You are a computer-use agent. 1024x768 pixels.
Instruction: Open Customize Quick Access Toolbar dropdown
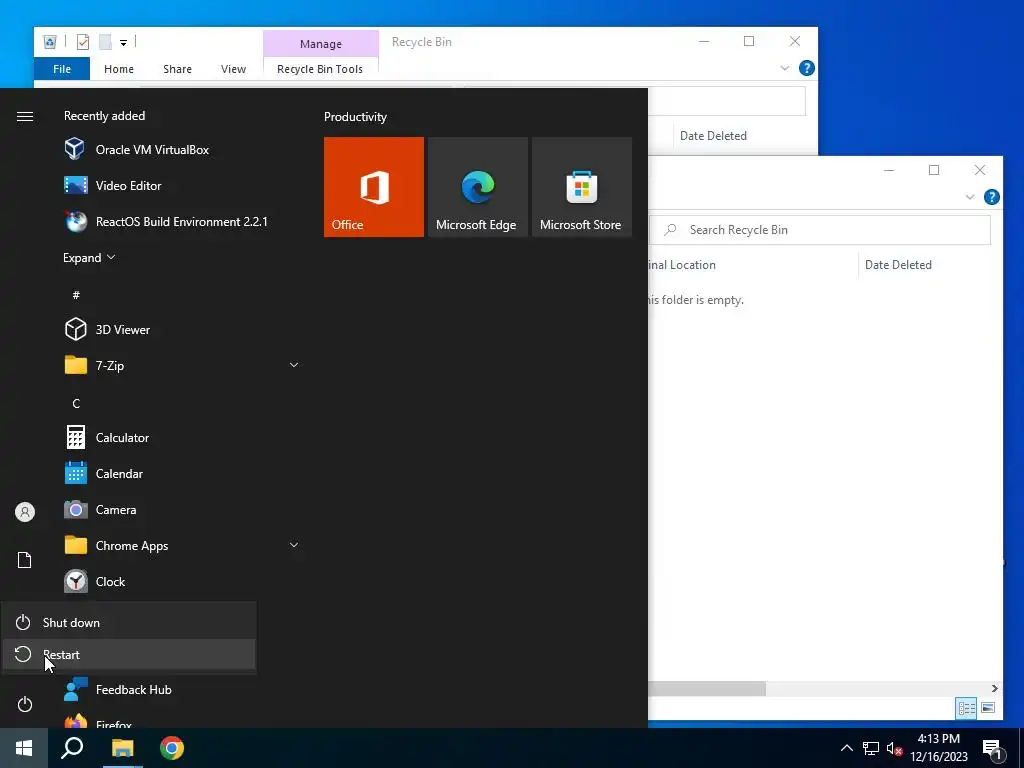(x=123, y=43)
